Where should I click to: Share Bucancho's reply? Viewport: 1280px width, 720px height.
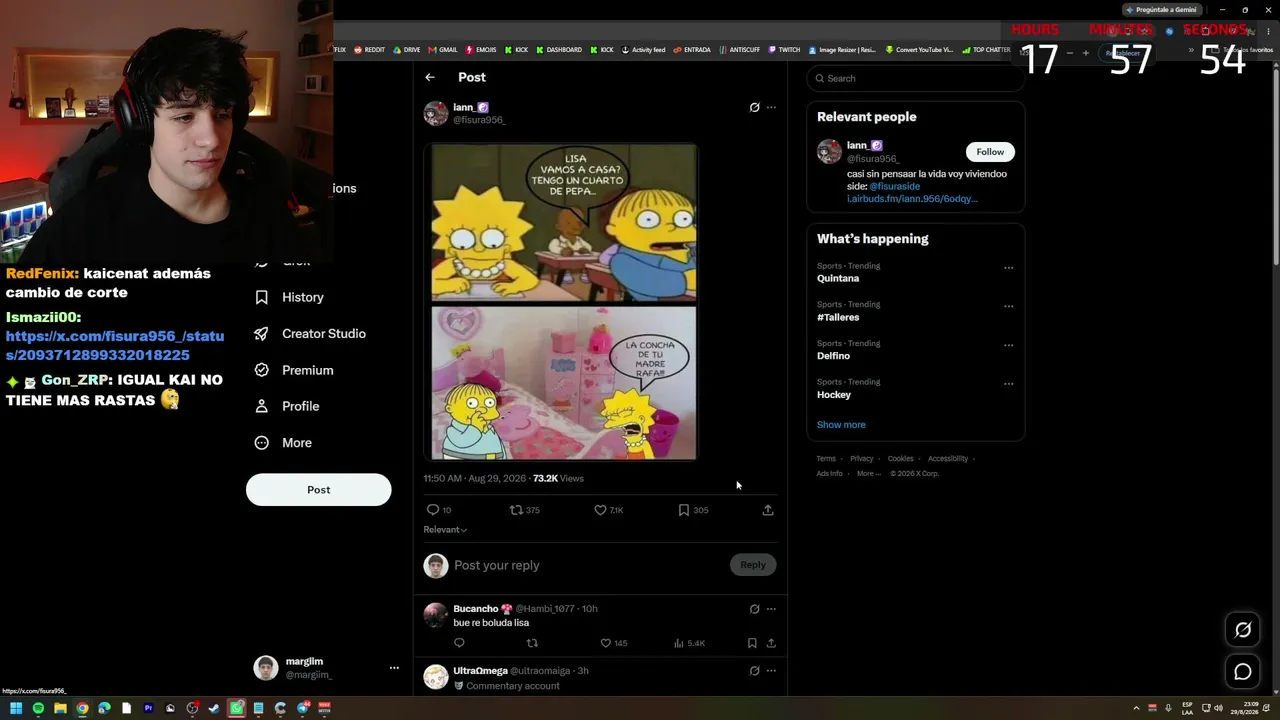[771, 643]
